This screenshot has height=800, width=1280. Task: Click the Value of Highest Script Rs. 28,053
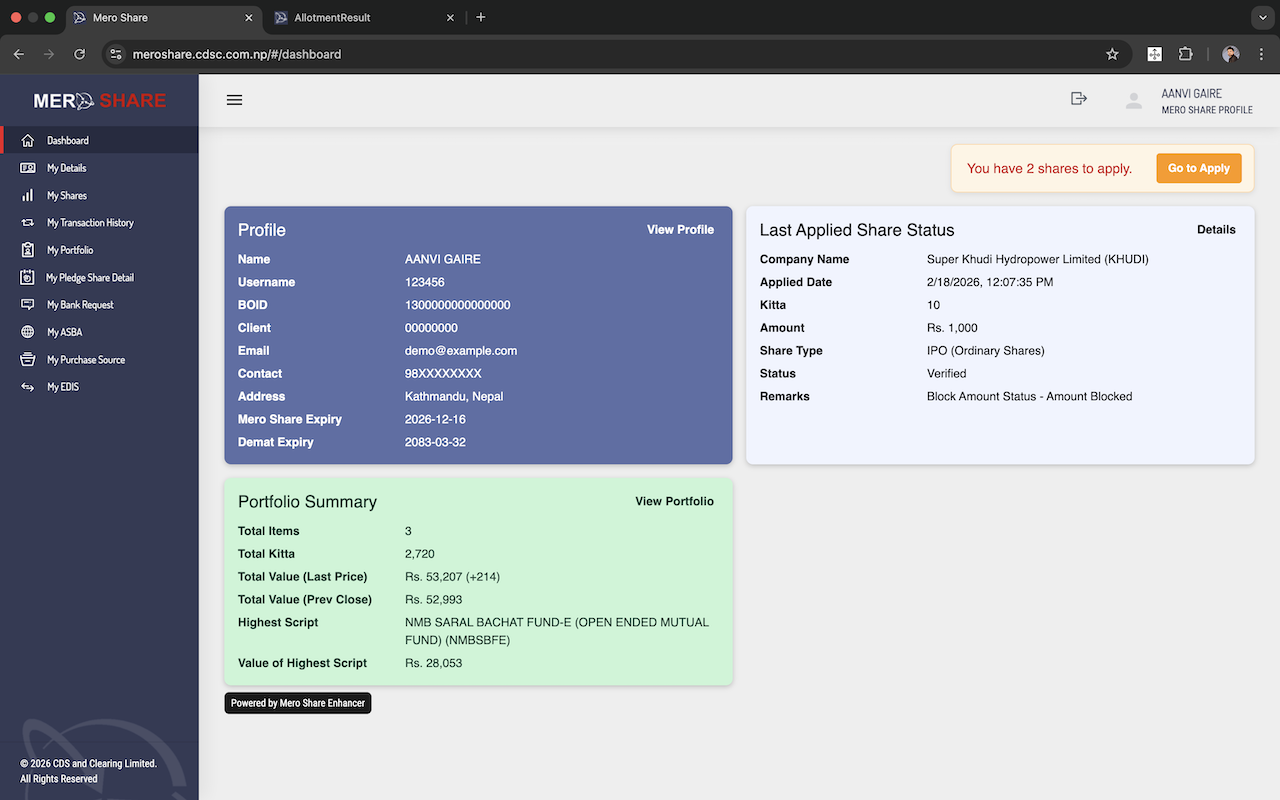(434, 663)
